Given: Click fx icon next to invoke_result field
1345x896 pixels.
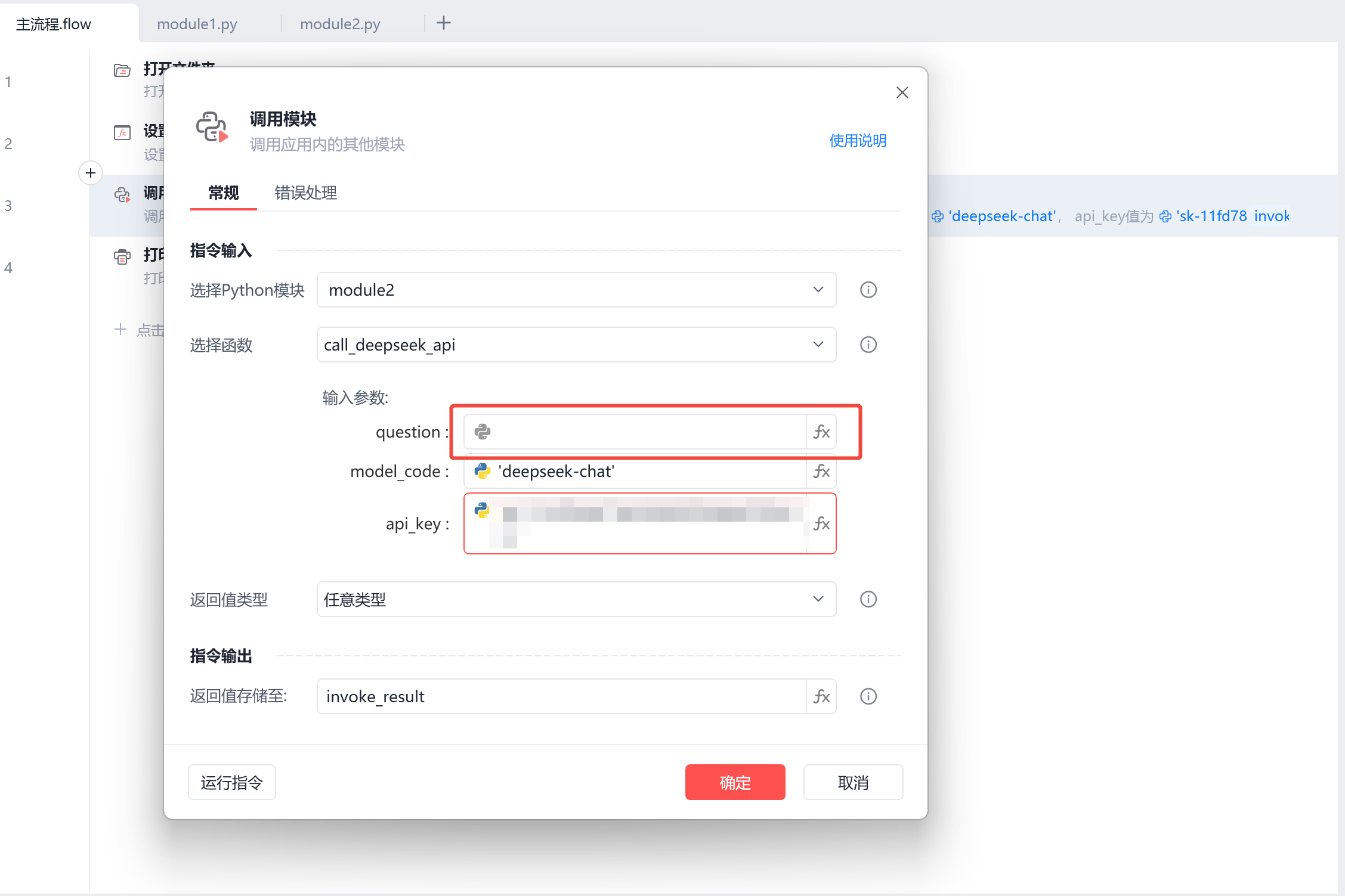Looking at the screenshot, I should click(821, 696).
